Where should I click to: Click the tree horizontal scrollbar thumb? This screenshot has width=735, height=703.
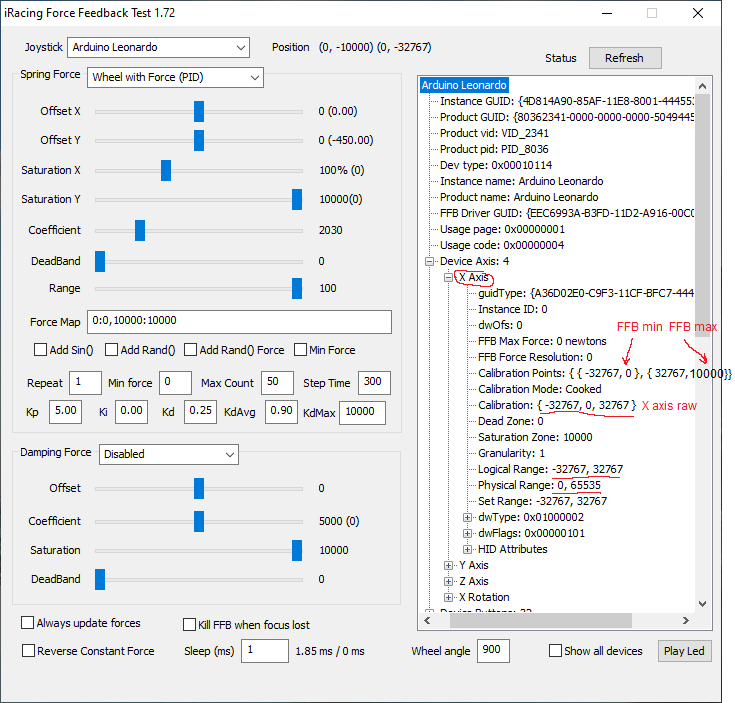coord(540,621)
